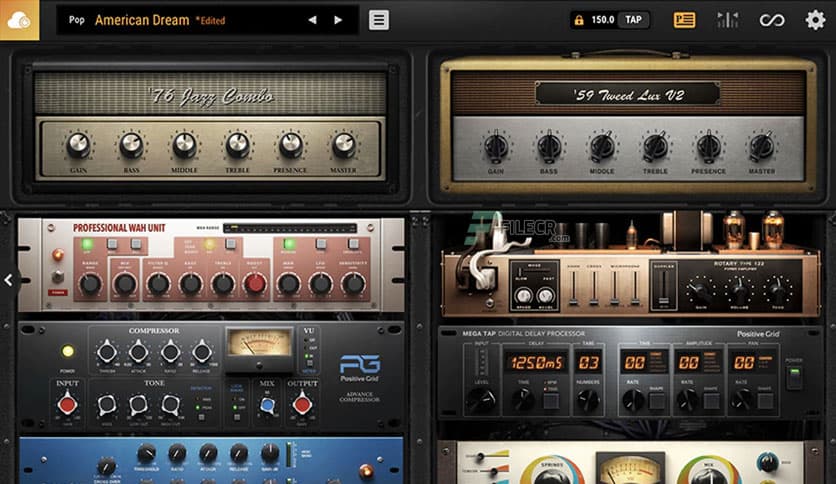
Task: Select the 150.0 BPM tempo value
Action: 602,20
